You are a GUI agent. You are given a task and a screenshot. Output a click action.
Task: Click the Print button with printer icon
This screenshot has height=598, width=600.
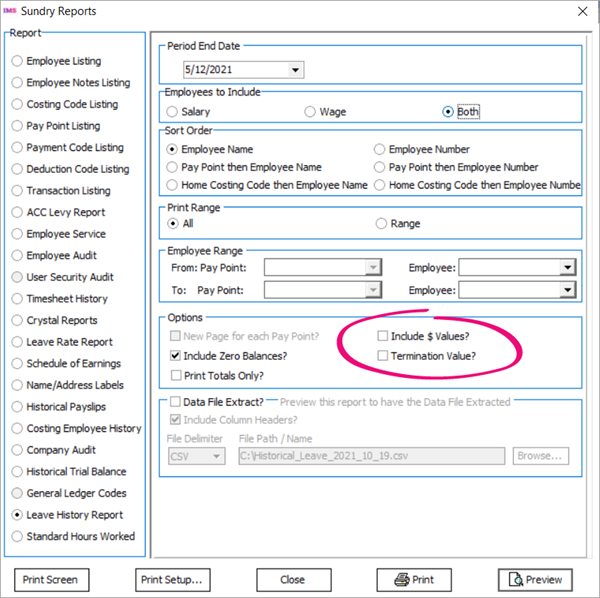click(x=413, y=579)
